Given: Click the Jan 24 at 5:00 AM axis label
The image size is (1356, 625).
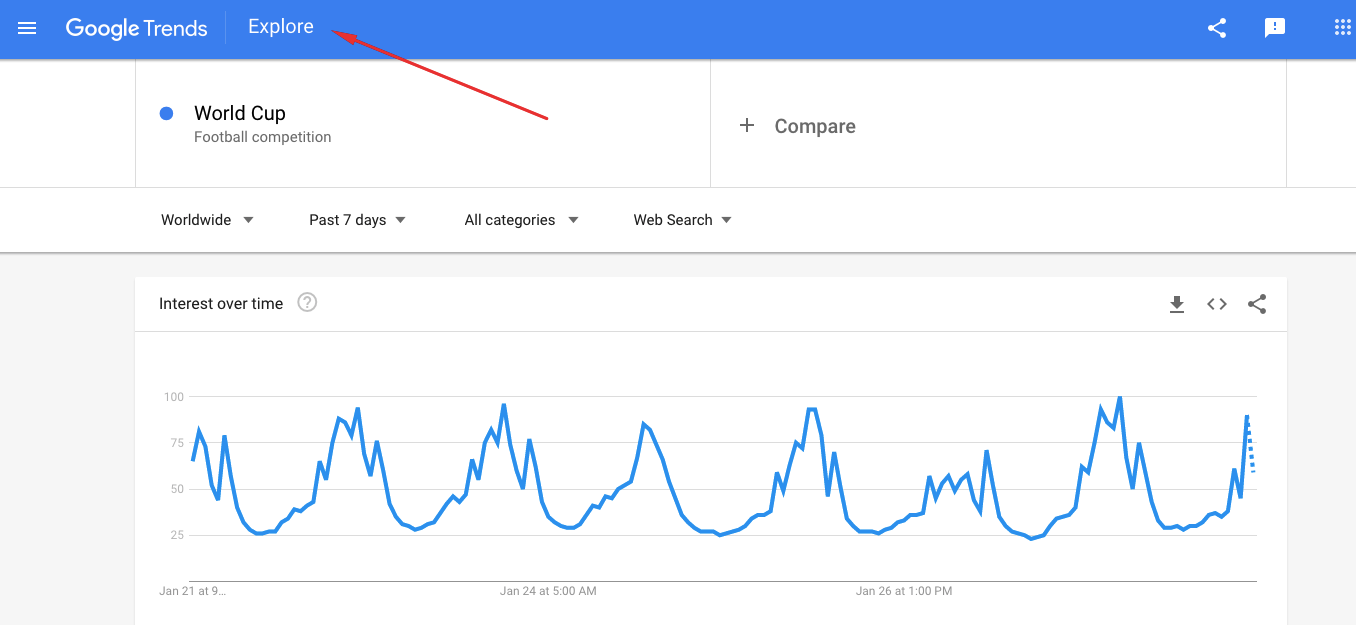Looking at the screenshot, I should pyautogui.click(x=548, y=591).
